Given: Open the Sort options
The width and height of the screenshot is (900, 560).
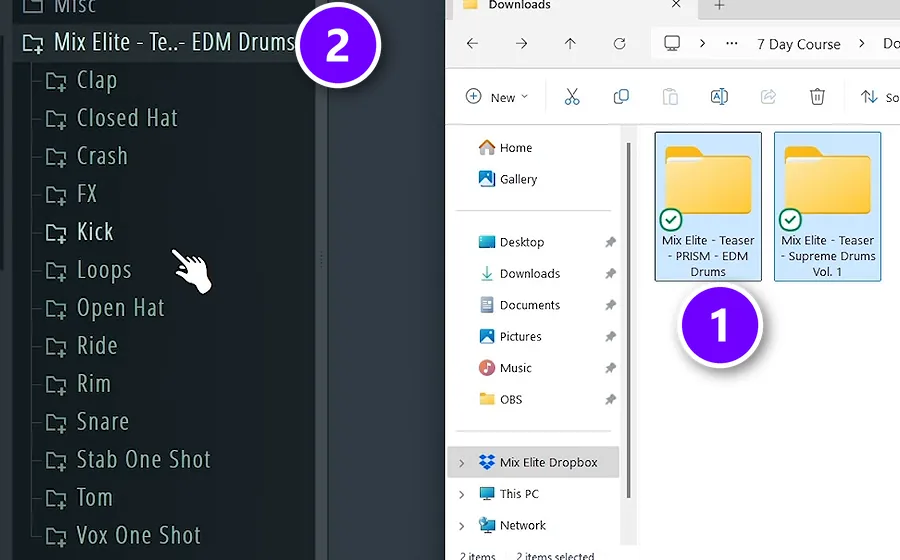Looking at the screenshot, I should pos(879,98).
